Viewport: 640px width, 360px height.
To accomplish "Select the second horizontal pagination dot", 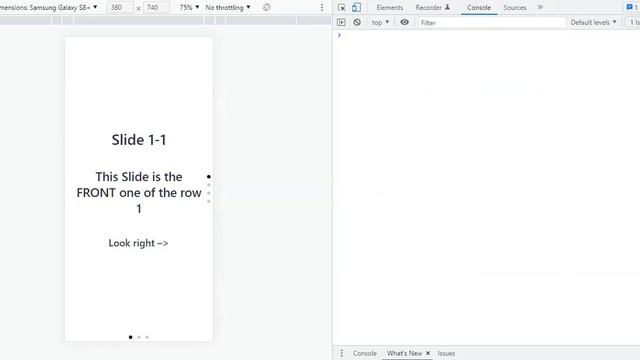I will click(139, 337).
